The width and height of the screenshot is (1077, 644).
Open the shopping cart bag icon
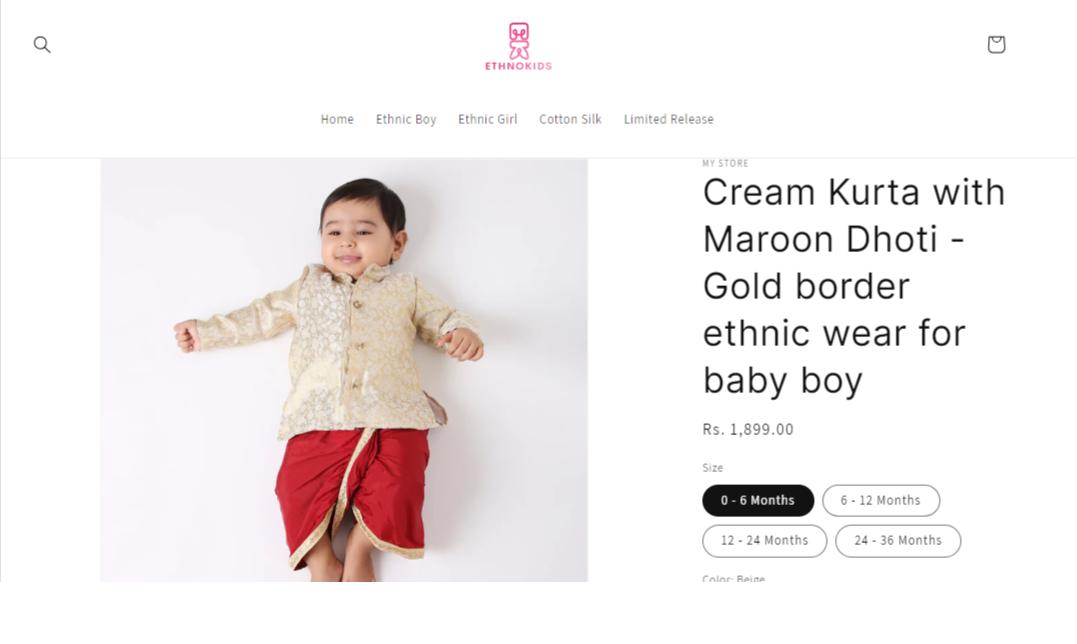(996, 45)
